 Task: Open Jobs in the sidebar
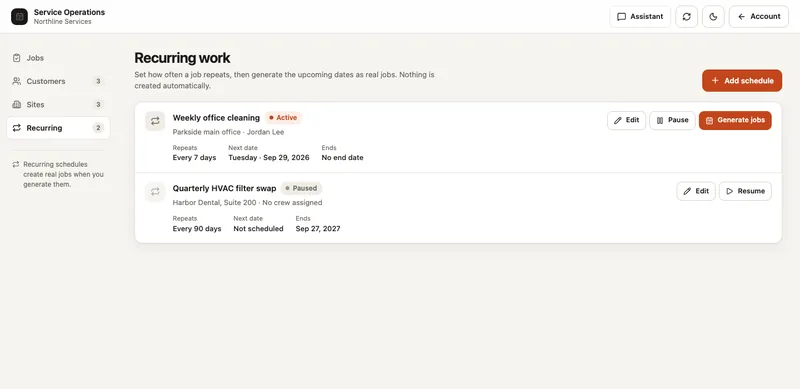tap(58, 58)
